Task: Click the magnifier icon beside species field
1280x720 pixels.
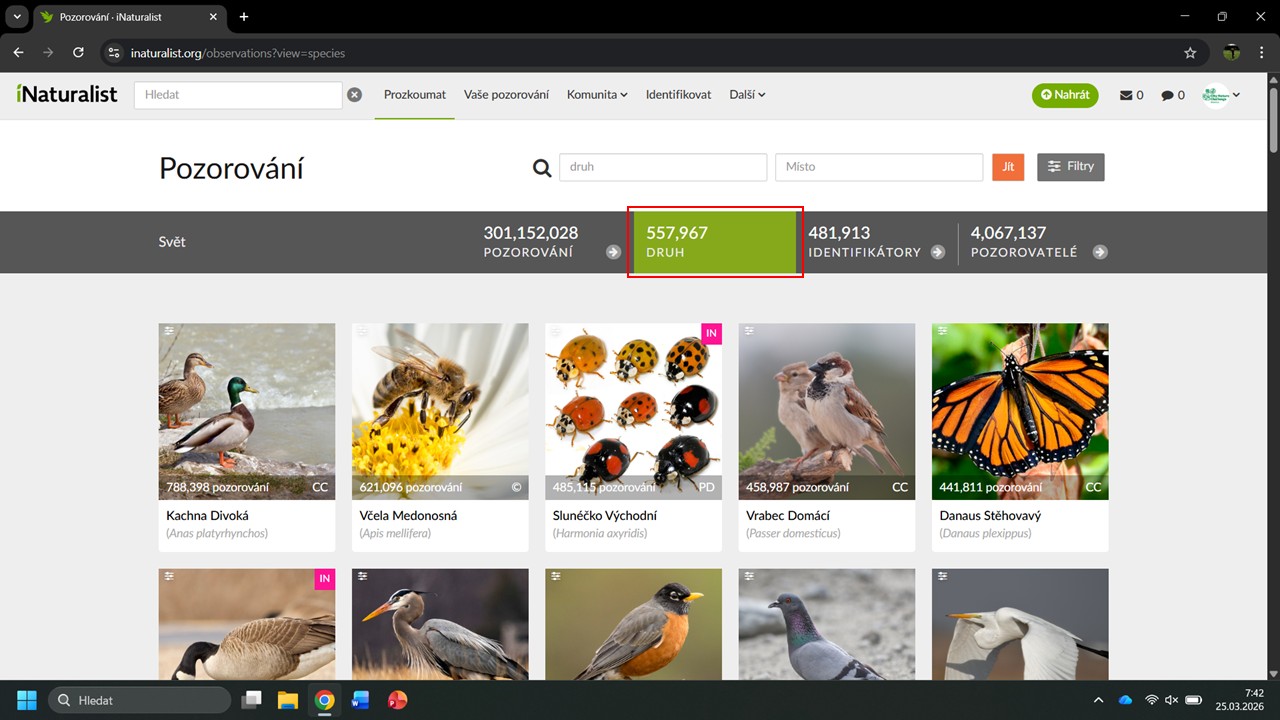Action: 542,168
